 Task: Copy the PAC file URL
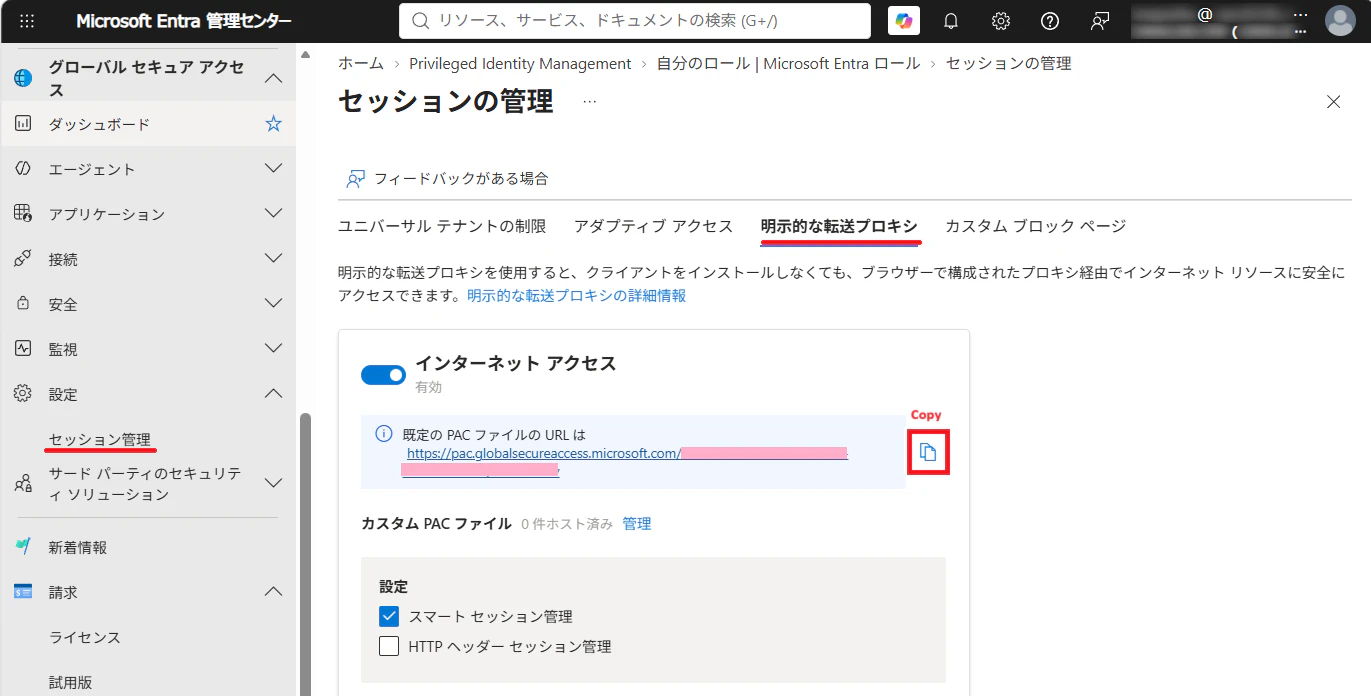[928, 452]
